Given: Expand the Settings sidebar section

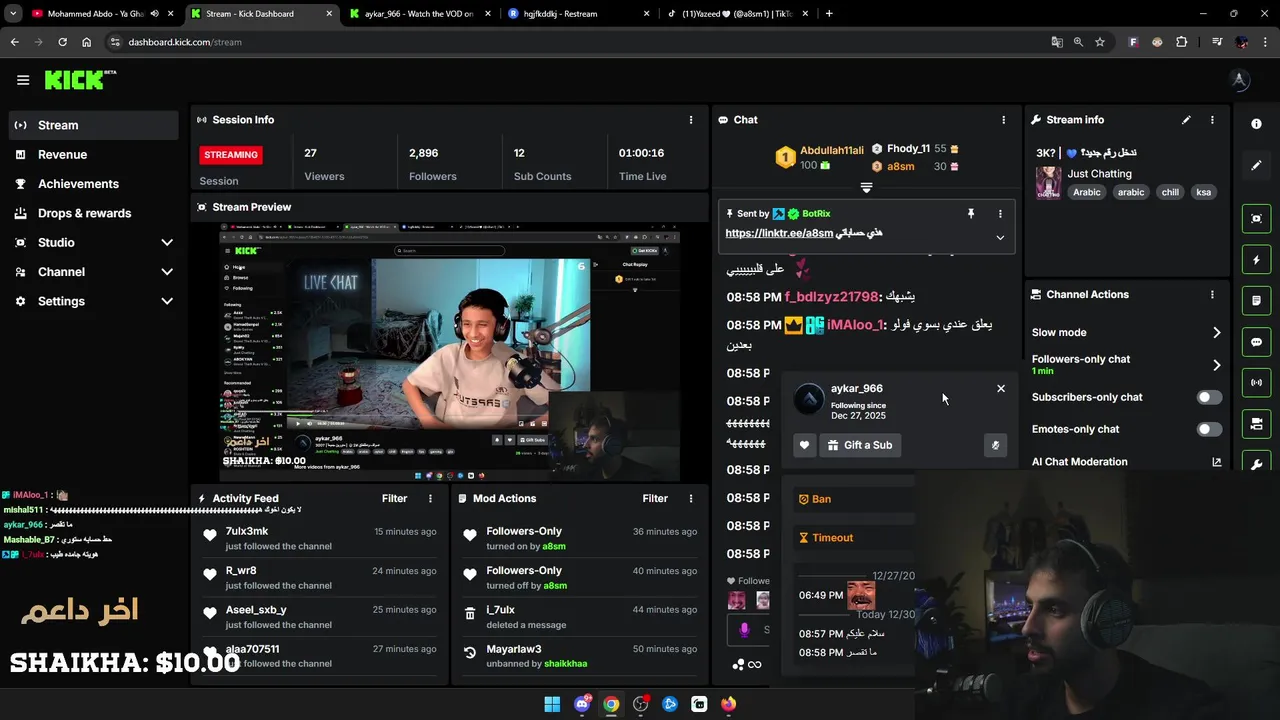Looking at the screenshot, I should click(167, 301).
